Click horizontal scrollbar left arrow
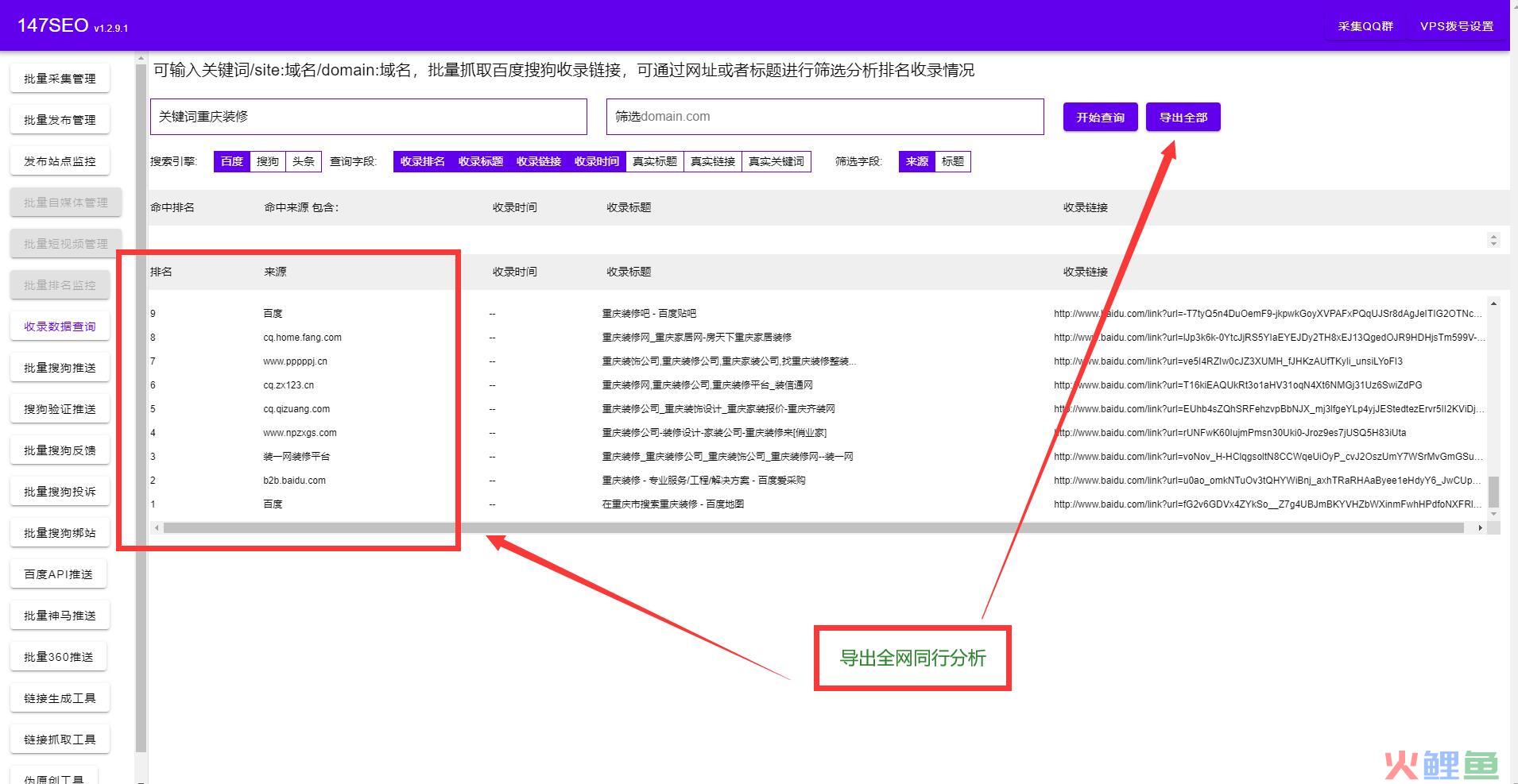The height and width of the screenshot is (784, 1518). click(x=157, y=528)
